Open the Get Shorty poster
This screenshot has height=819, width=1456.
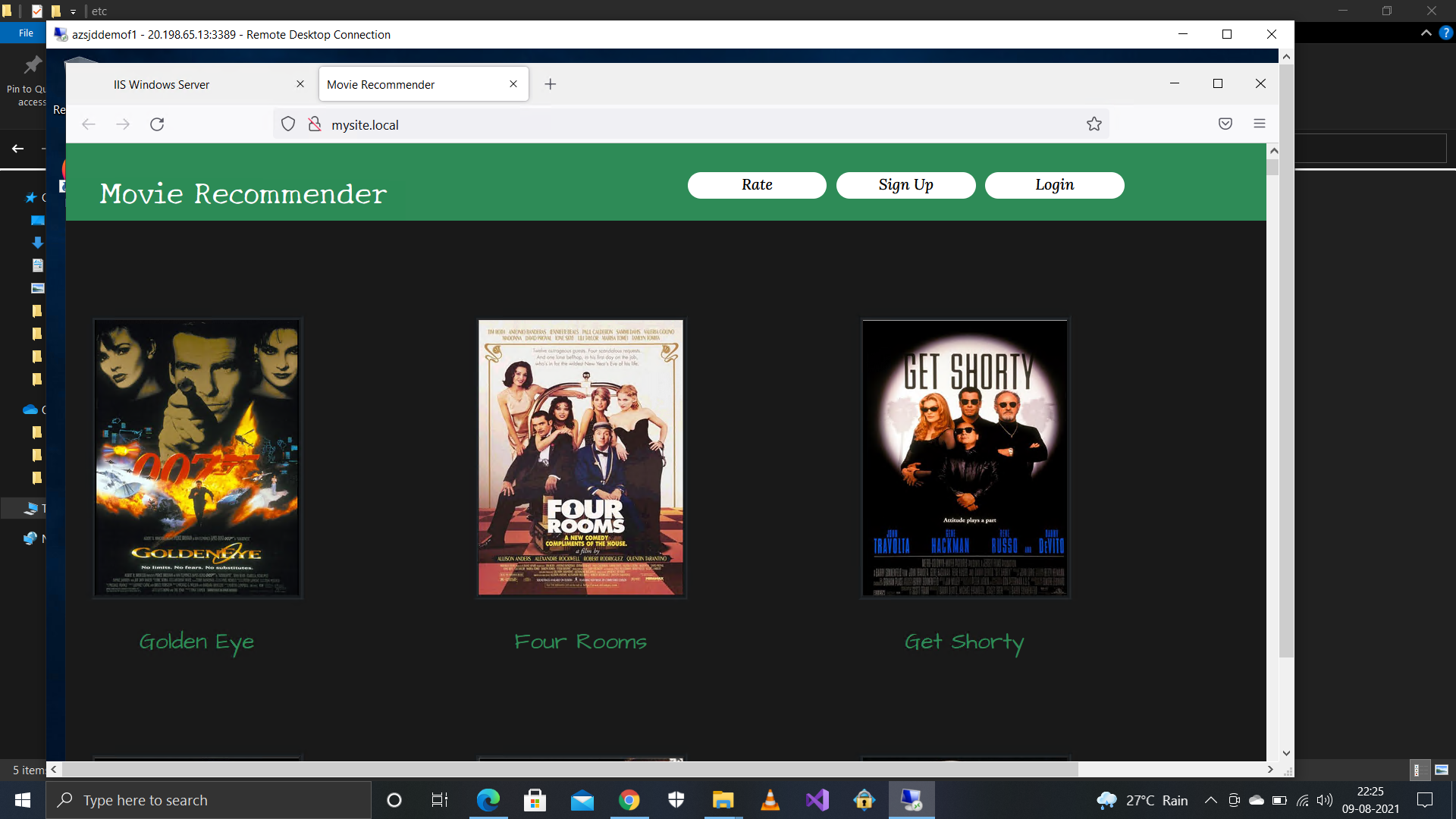pos(965,458)
